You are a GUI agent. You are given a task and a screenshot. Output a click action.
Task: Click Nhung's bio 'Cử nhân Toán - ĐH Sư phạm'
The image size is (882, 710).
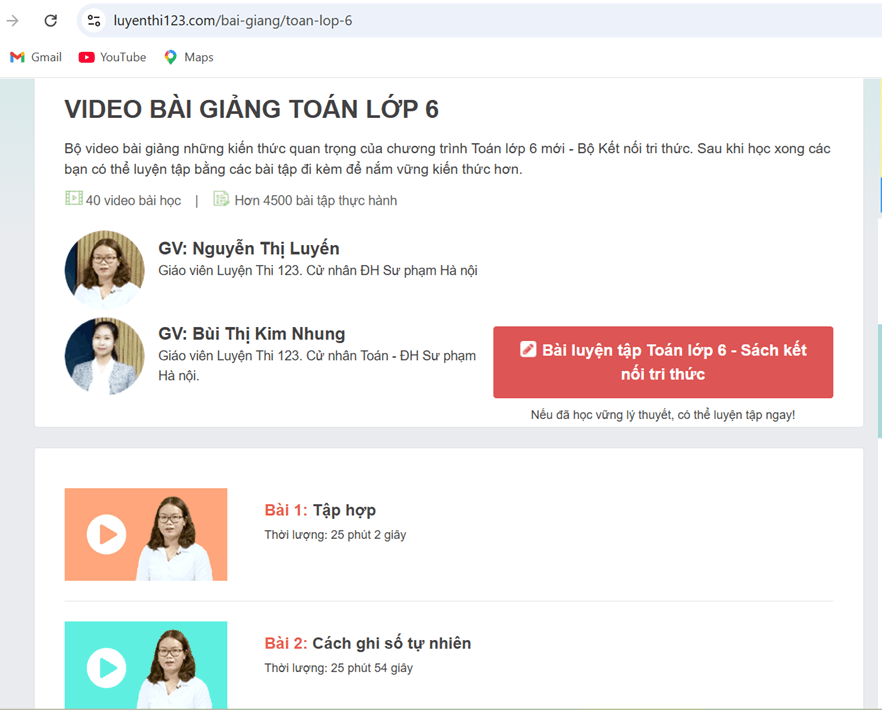(x=391, y=356)
